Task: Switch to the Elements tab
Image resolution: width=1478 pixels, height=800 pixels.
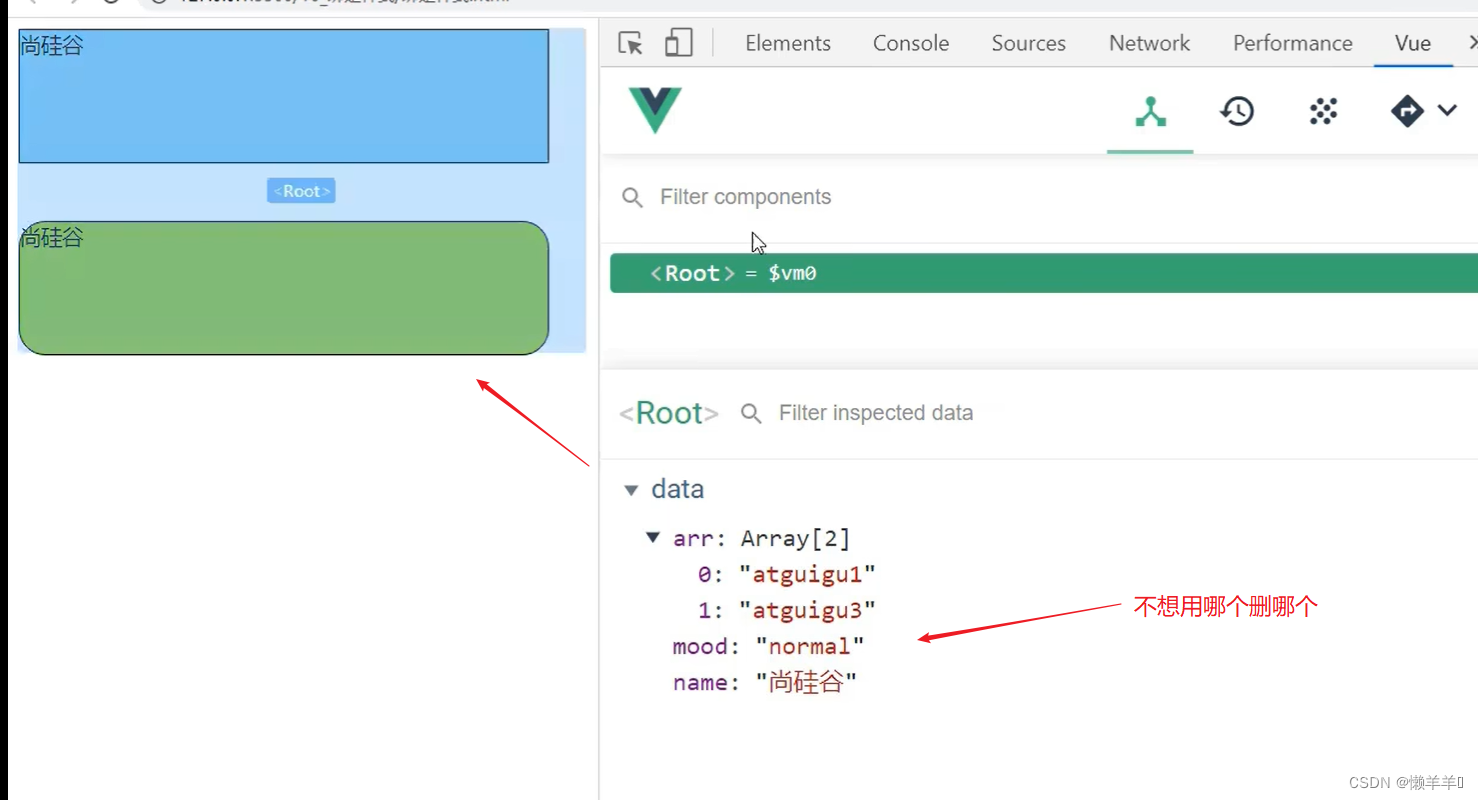Action: pyautogui.click(x=788, y=43)
